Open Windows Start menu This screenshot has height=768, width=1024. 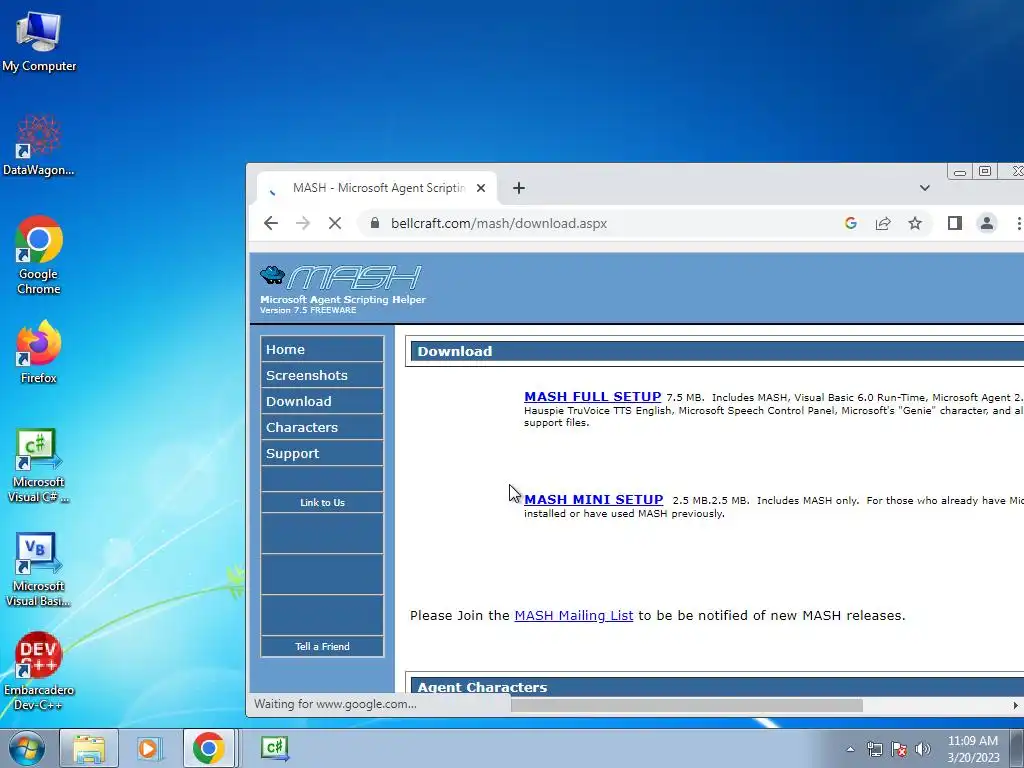[26, 748]
